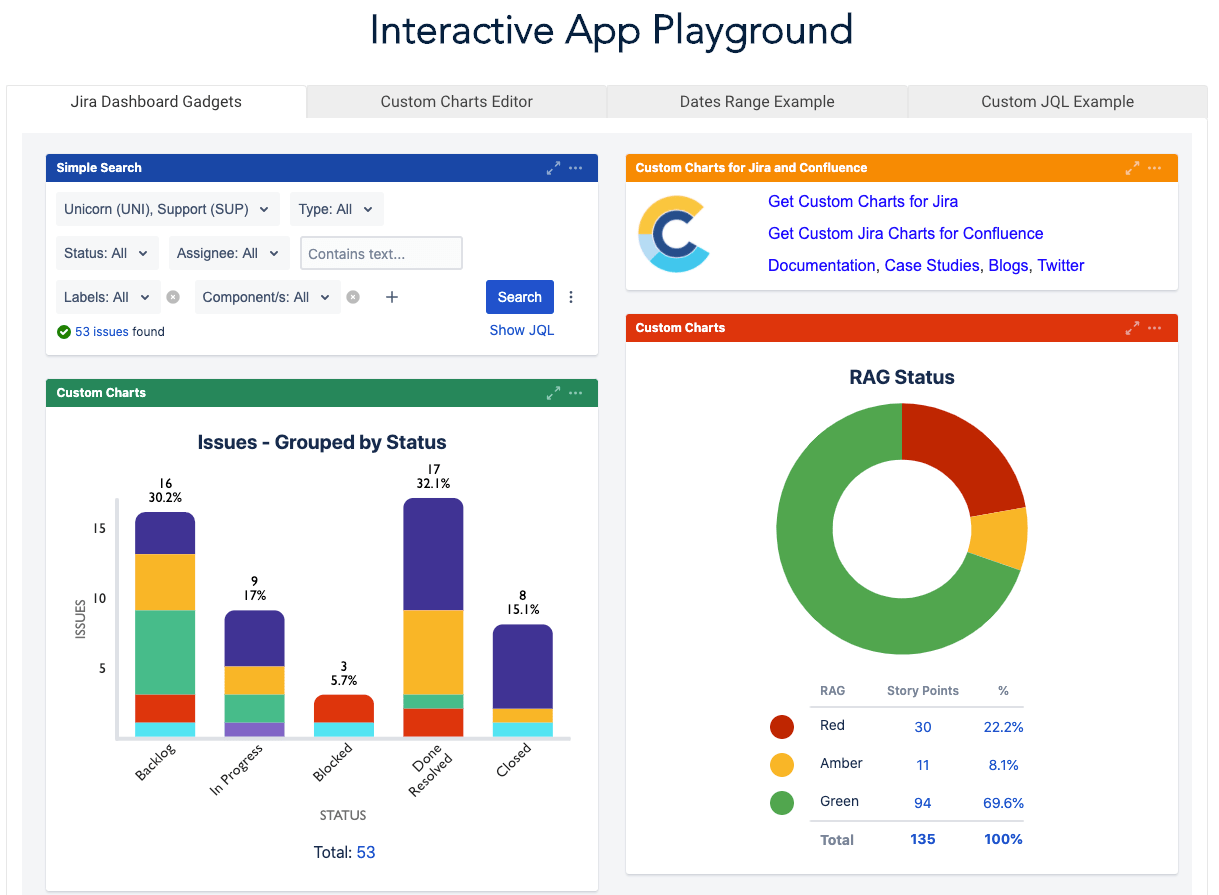Open the Dates Range Example tab
1219x895 pixels.
[x=757, y=101]
